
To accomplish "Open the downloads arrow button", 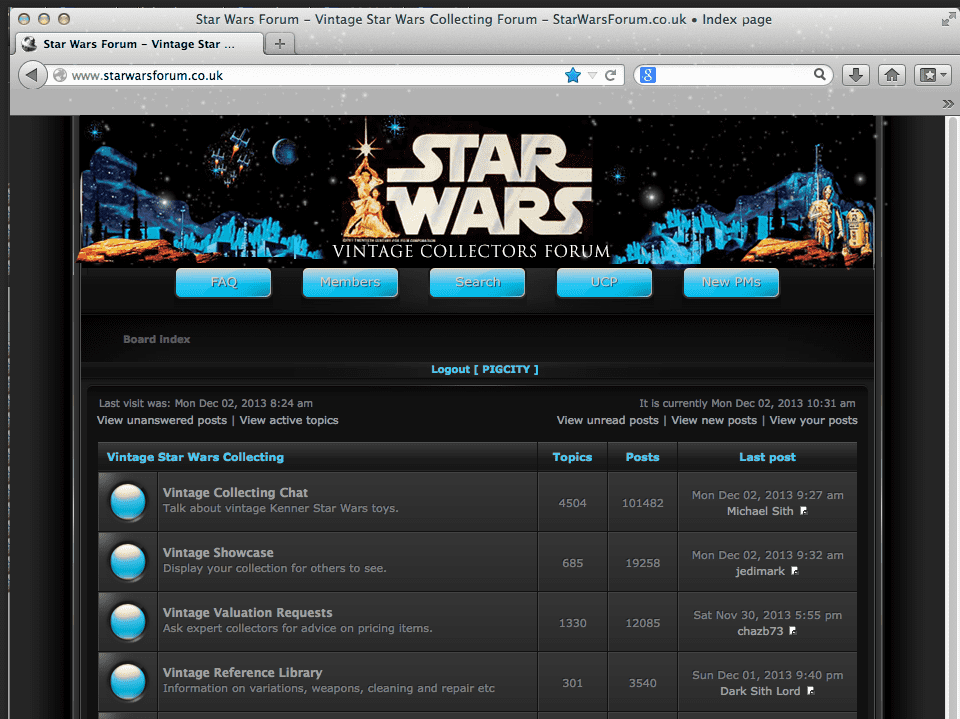I will [855, 75].
